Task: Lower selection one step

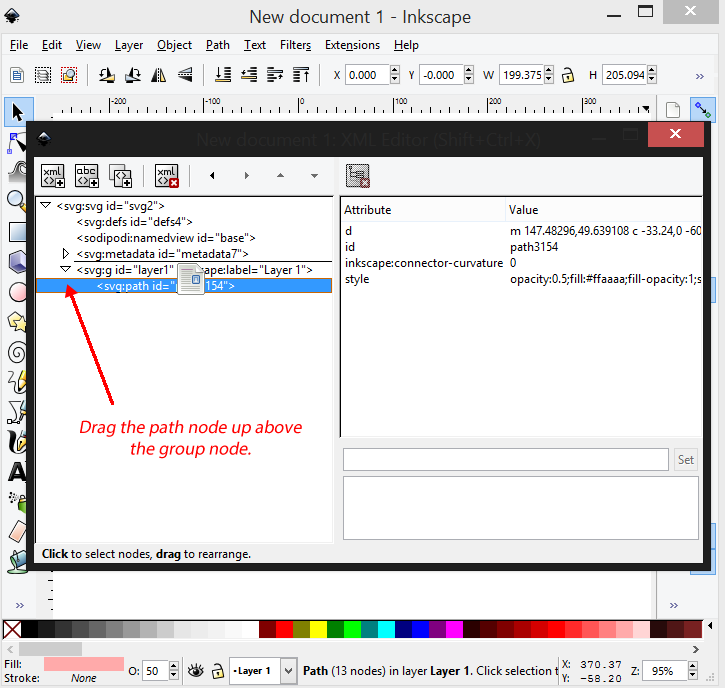Action: click(x=249, y=75)
